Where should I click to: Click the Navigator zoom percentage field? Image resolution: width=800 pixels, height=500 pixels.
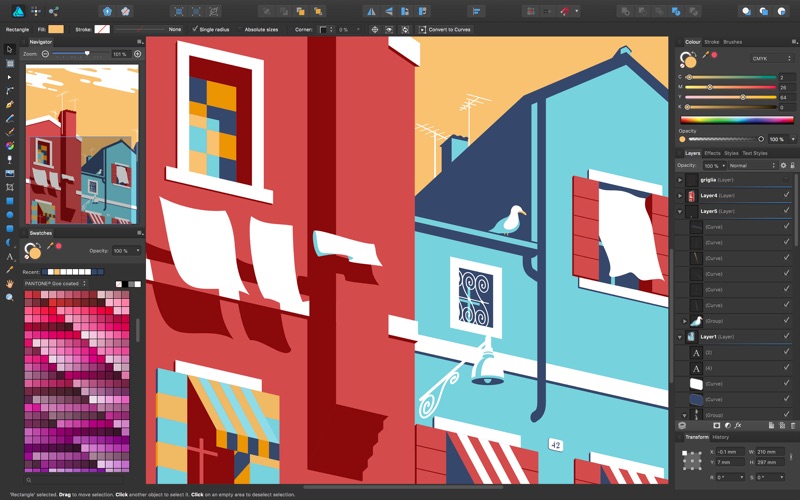tap(120, 54)
